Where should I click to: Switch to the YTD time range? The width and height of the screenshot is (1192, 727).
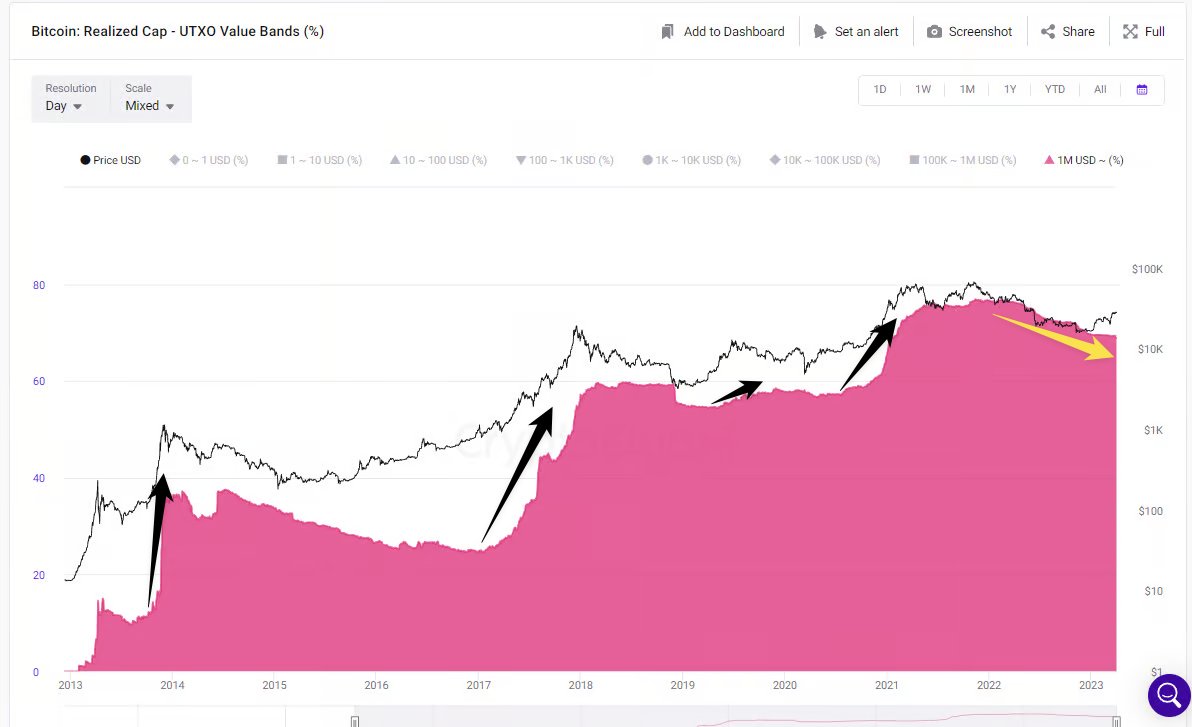pos(1054,90)
